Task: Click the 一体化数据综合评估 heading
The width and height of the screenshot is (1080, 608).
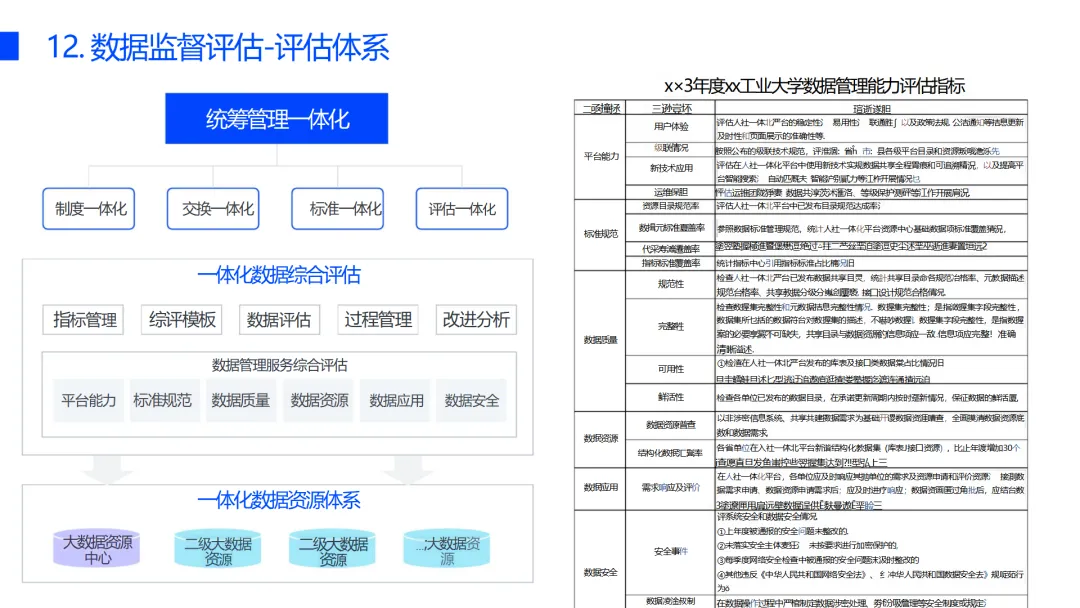Action: 278,275
